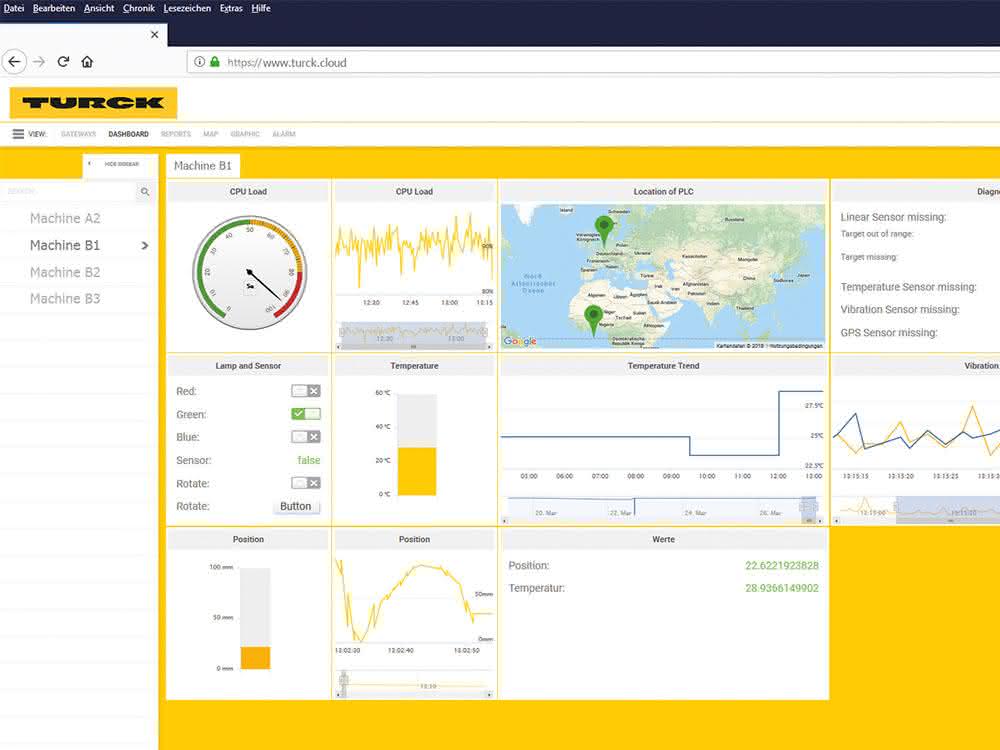The width and height of the screenshot is (1000, 750).
Task: Click the green padlock security icon
Action: [215, 62]
